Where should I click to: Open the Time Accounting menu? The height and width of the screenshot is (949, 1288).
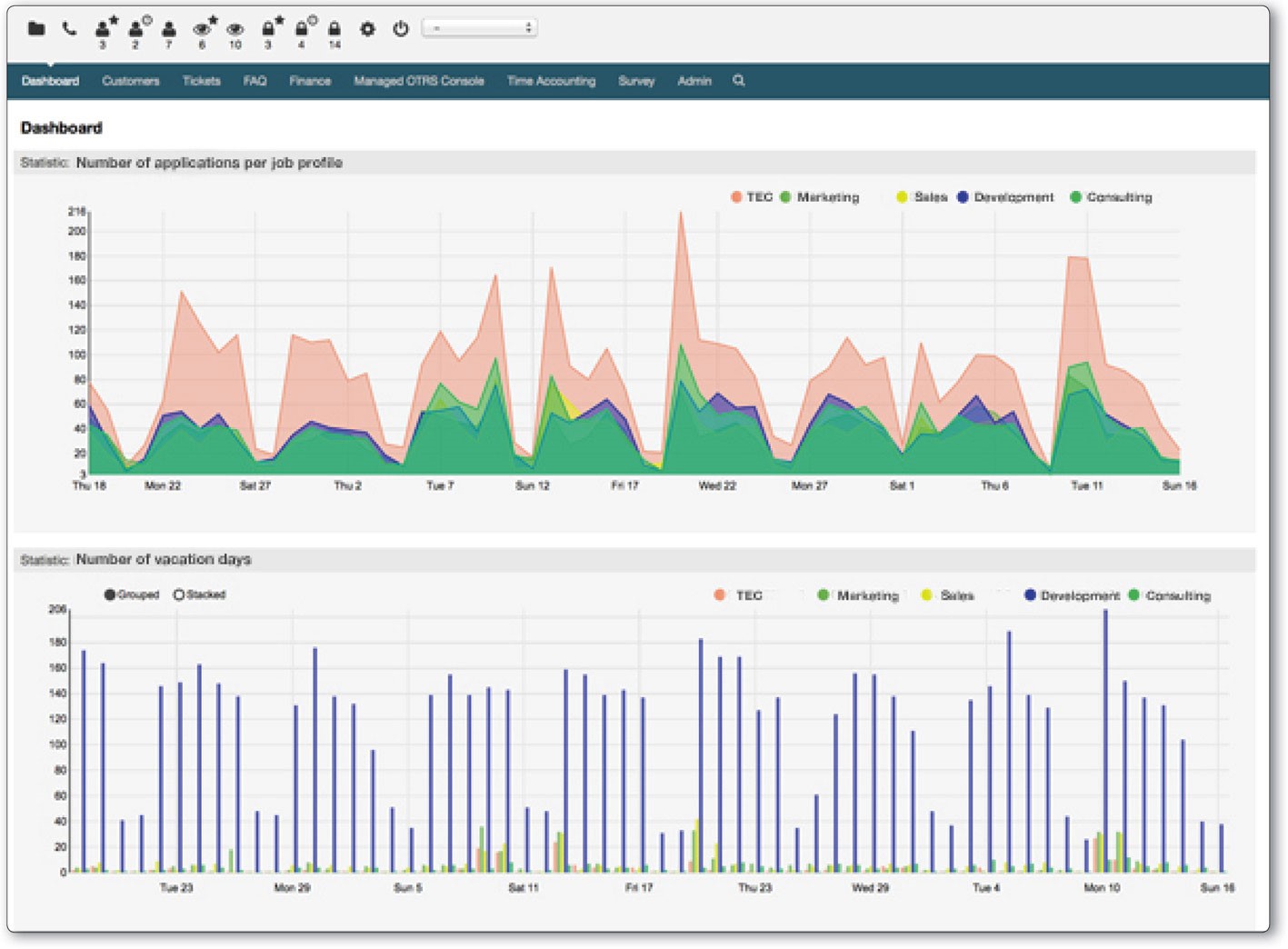pos(551,81)
